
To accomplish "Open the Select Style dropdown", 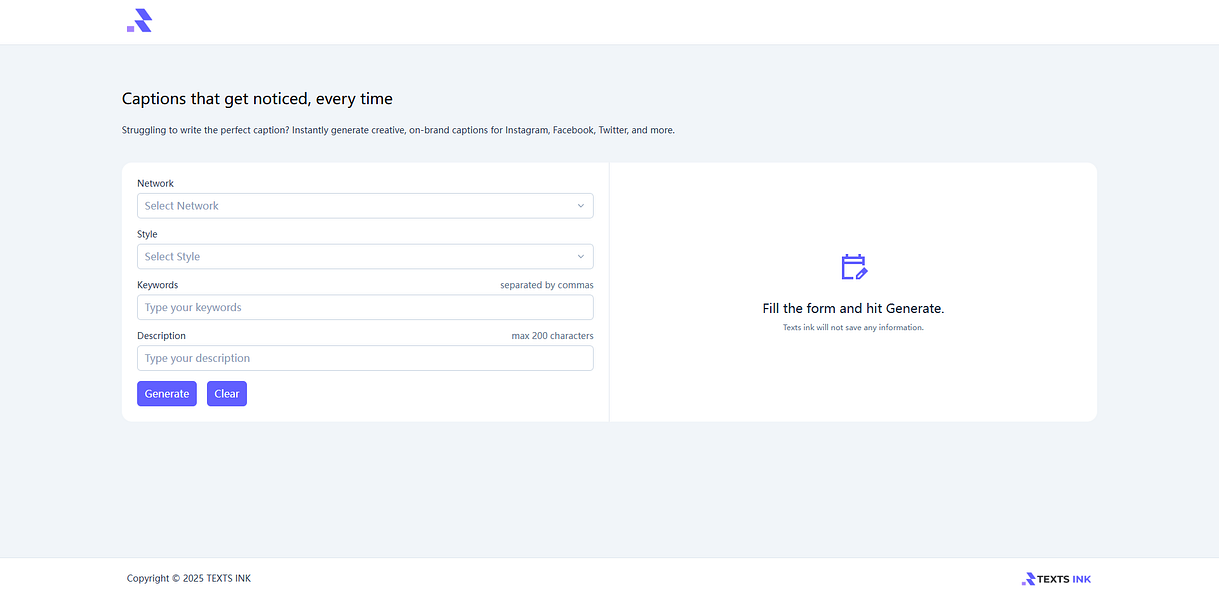I will pyautogui.click(x=365, y=257).
